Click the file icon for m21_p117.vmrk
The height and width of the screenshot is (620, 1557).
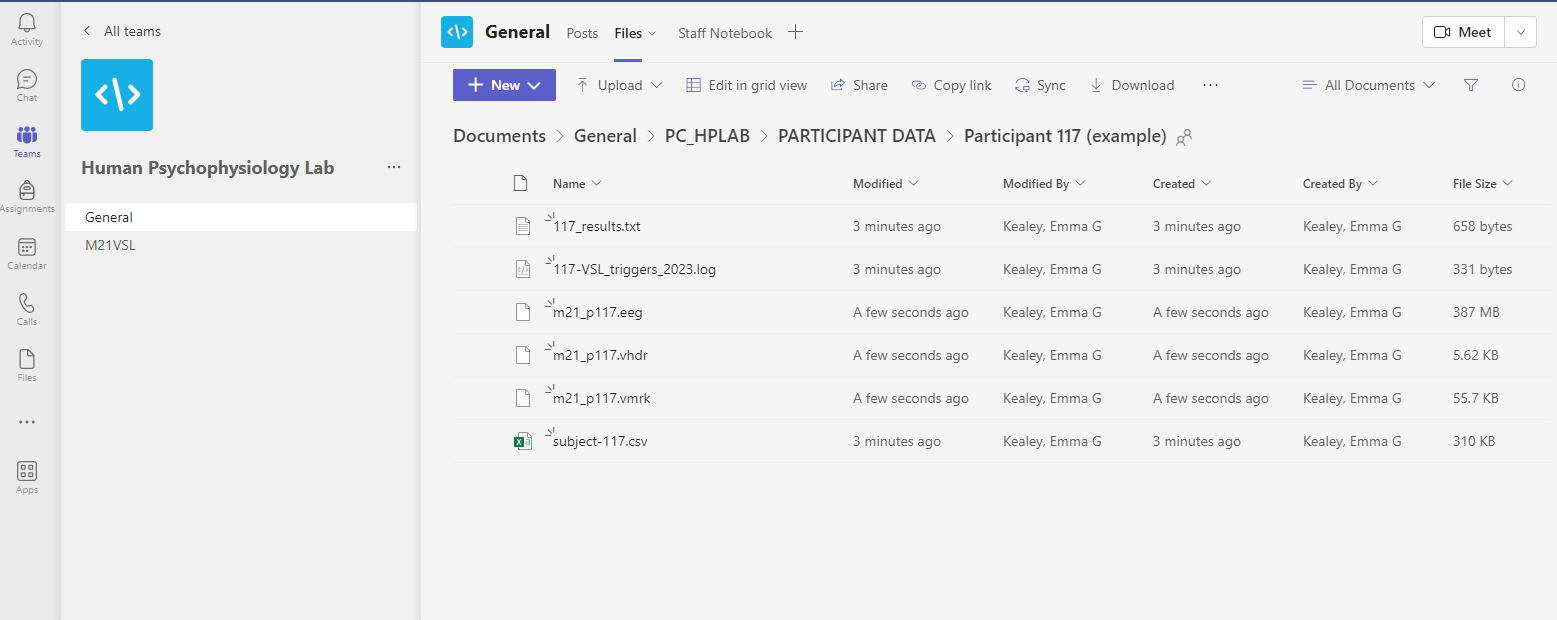[522, 398]
